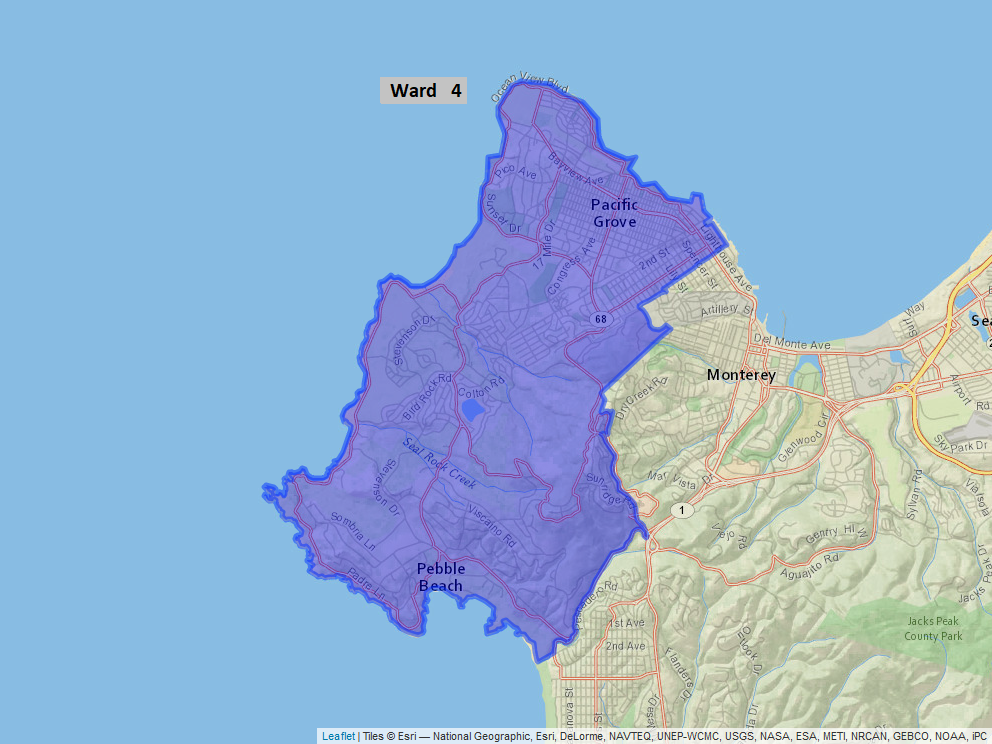Click the Bird Rock Rd label

[x=427, y=396]
